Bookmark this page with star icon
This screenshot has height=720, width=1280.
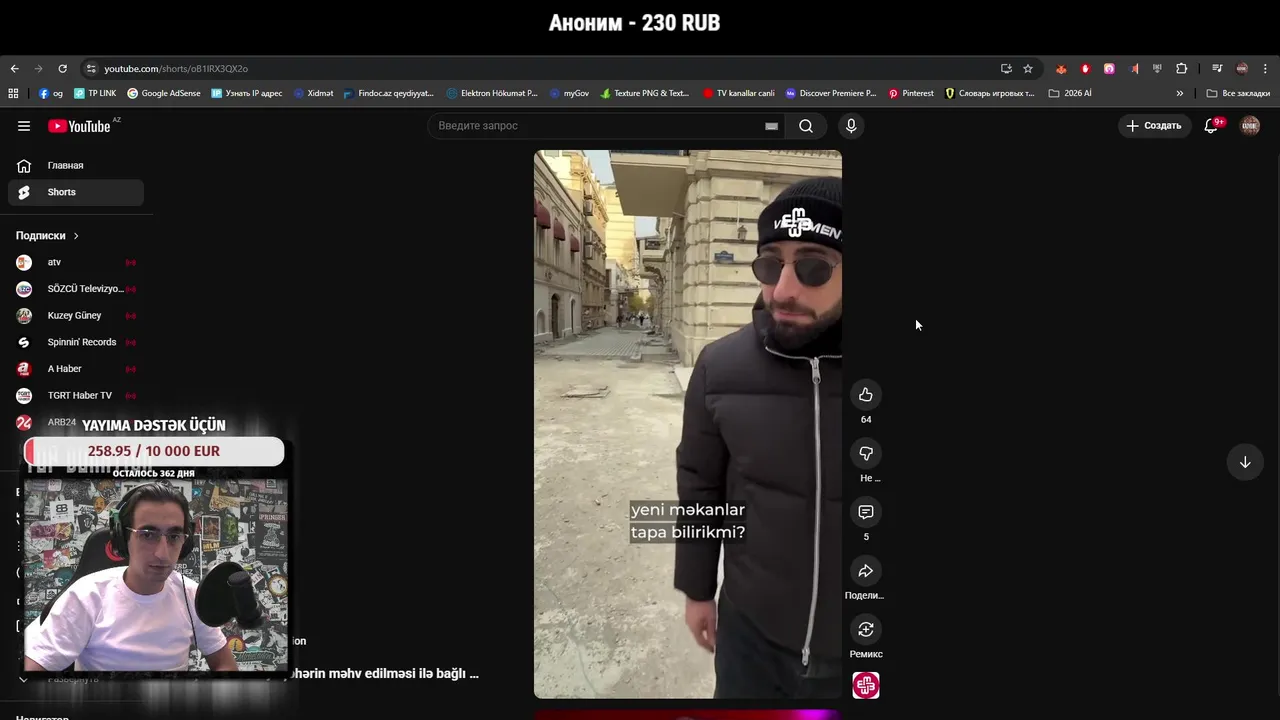[1028, 69]
